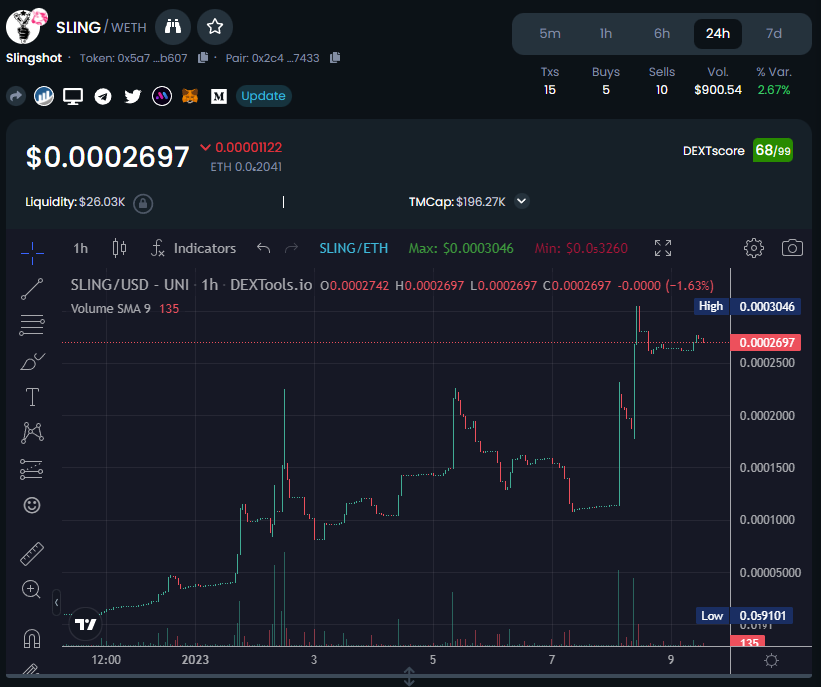Click the 2.67% variation value
The height and width of the screenshot is (687, 821).
pos(773,90)
